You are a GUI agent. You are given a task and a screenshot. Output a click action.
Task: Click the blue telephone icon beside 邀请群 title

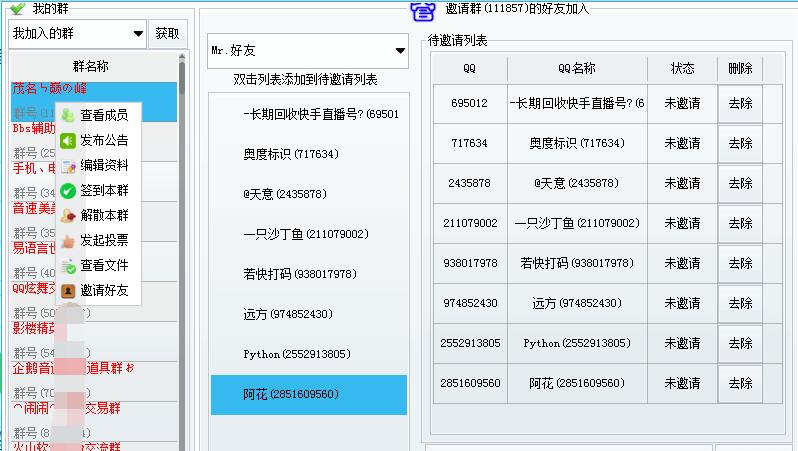coord(423,11)
